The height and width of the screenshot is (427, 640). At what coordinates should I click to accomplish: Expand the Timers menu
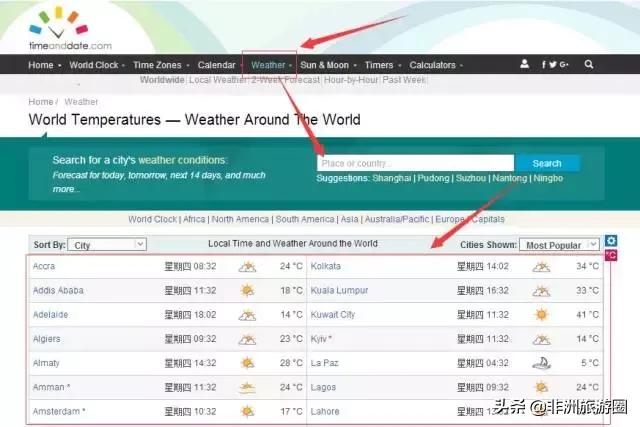coord(383,65)
